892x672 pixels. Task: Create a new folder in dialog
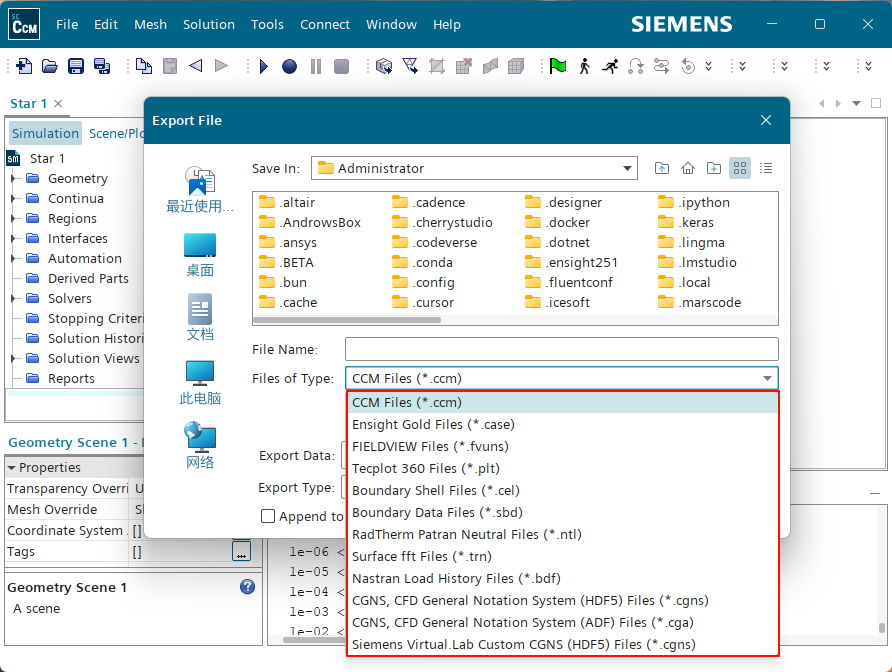pyautogui.click(x=714, y=168)
